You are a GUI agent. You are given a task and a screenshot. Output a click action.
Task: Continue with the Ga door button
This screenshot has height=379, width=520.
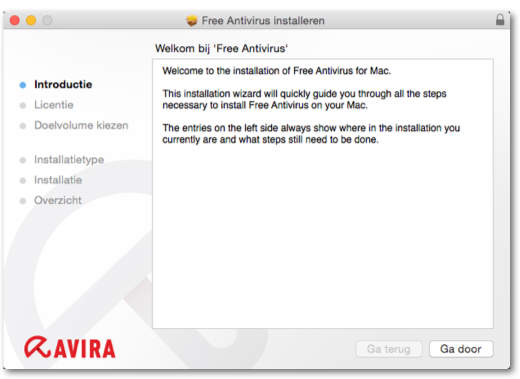(x=461, y=349)
